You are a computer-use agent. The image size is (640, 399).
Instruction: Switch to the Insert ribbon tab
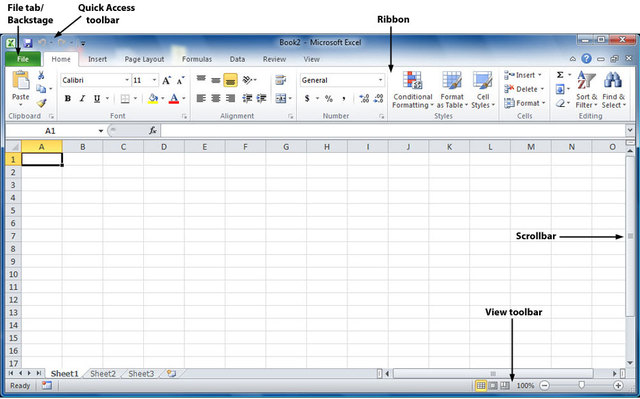pos(98,59)
